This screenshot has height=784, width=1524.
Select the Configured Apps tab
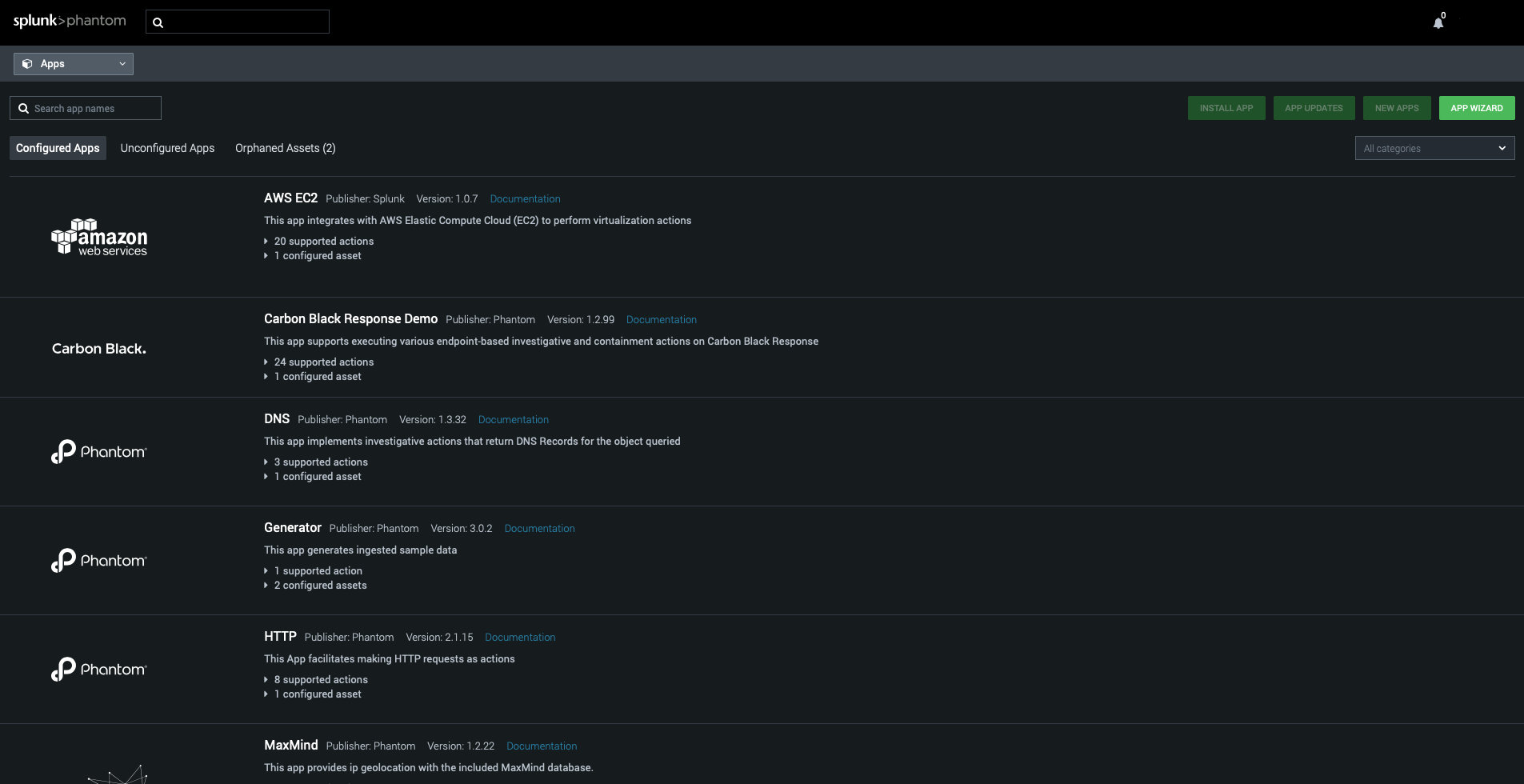pyautogui.click(x=58, y=148)
